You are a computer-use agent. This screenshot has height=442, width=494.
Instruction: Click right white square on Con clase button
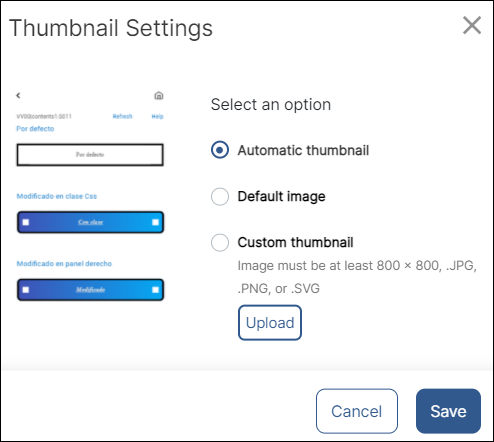[x=155, y=222]
